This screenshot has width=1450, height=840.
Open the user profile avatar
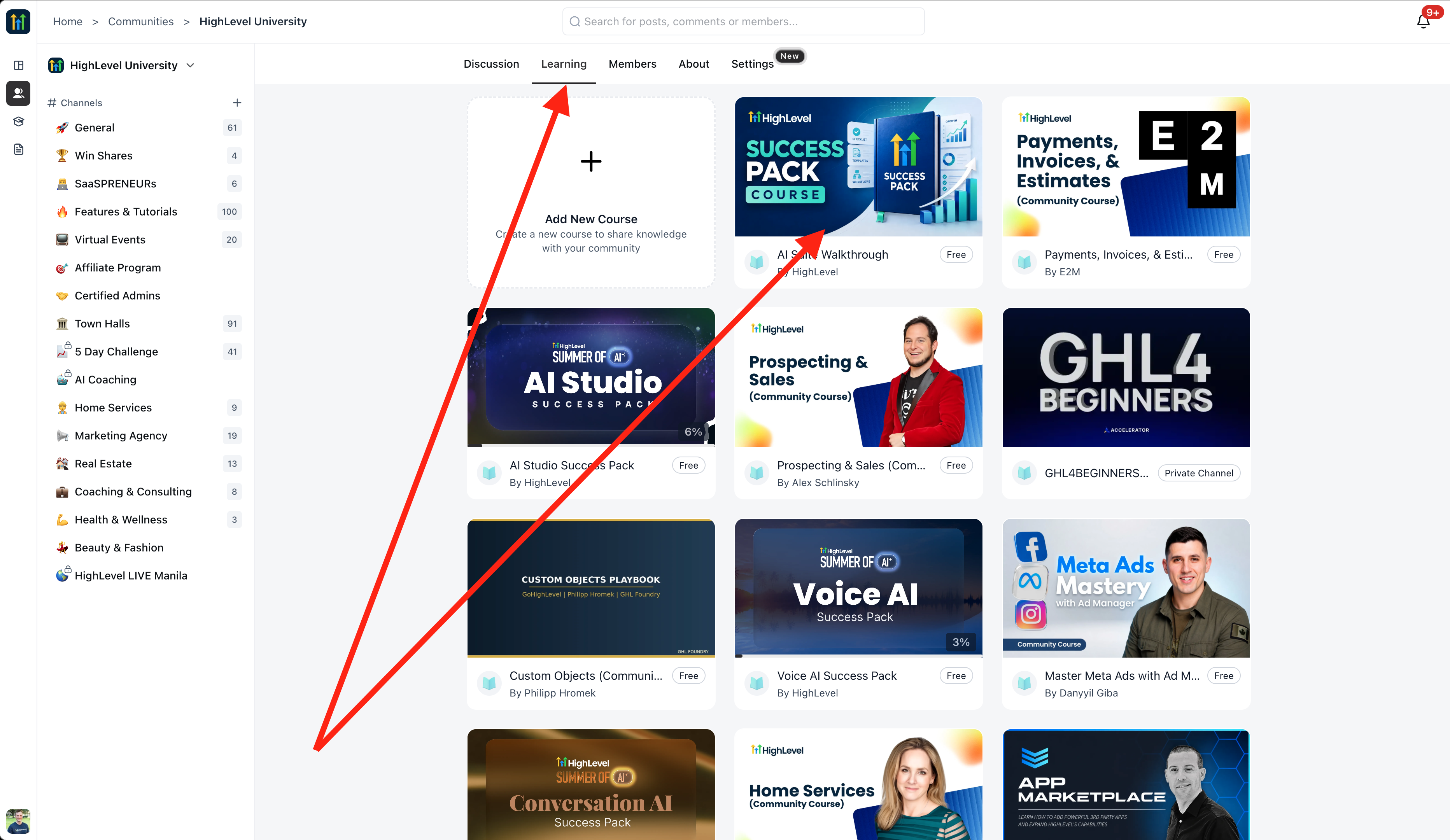18,821
